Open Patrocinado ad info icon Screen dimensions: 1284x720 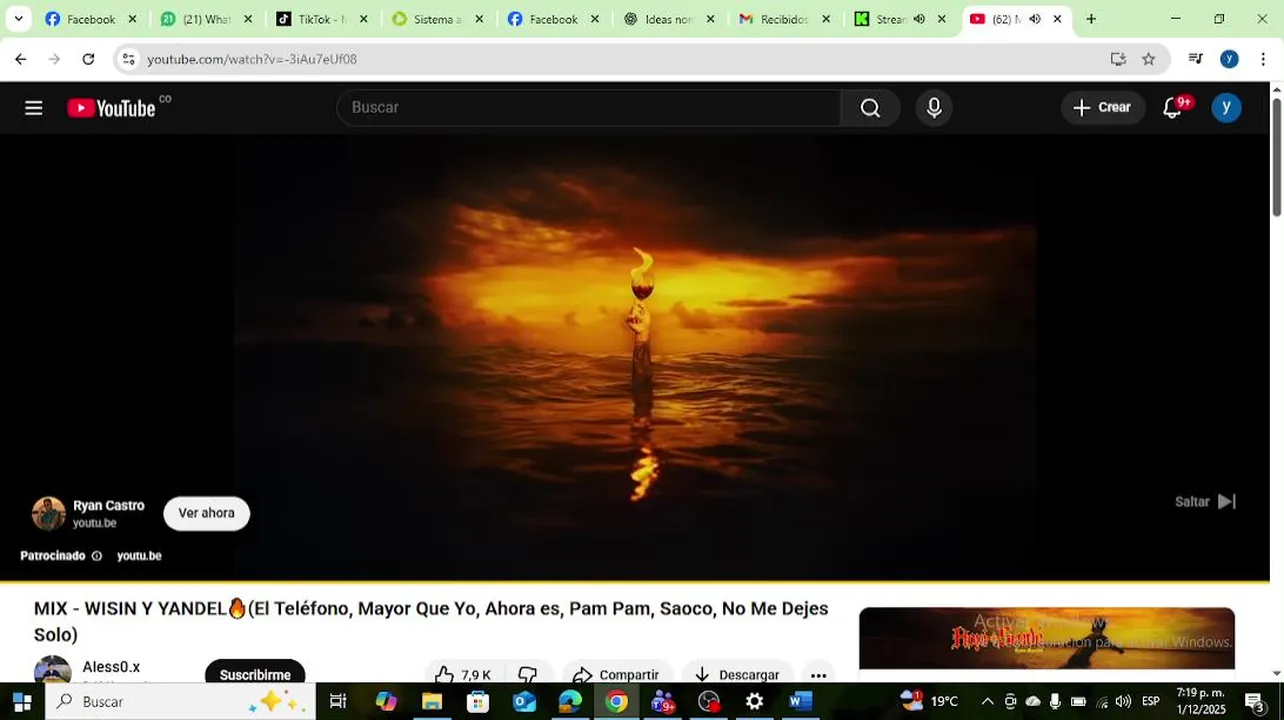pos(97,556)
